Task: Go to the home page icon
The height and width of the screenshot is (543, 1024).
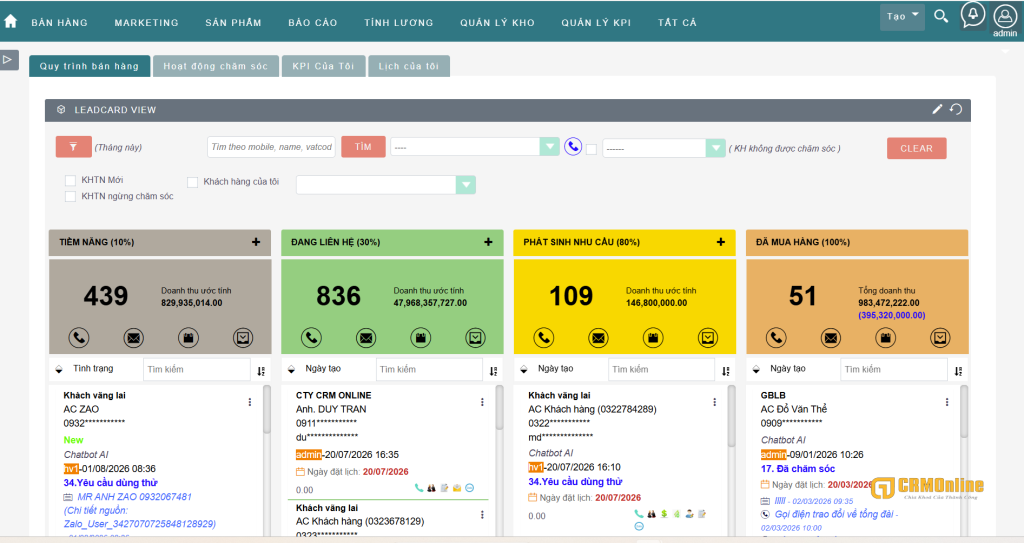Action: click(x=10, y=22)
